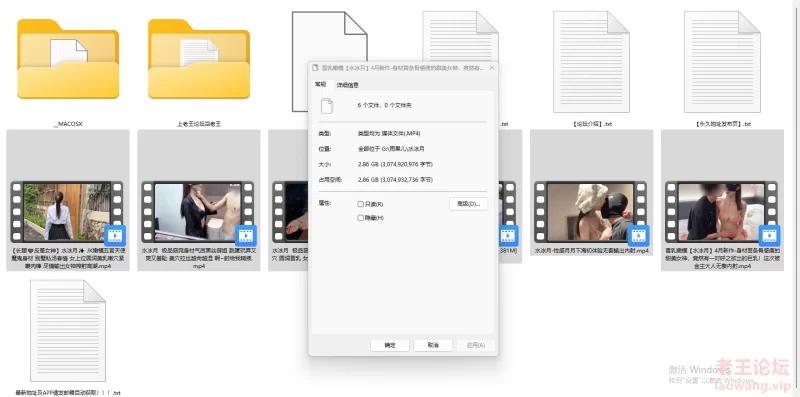Screen dimensions: 800x397
Task: Select the last .mp4 video in the row
Action: pos(722,200)
